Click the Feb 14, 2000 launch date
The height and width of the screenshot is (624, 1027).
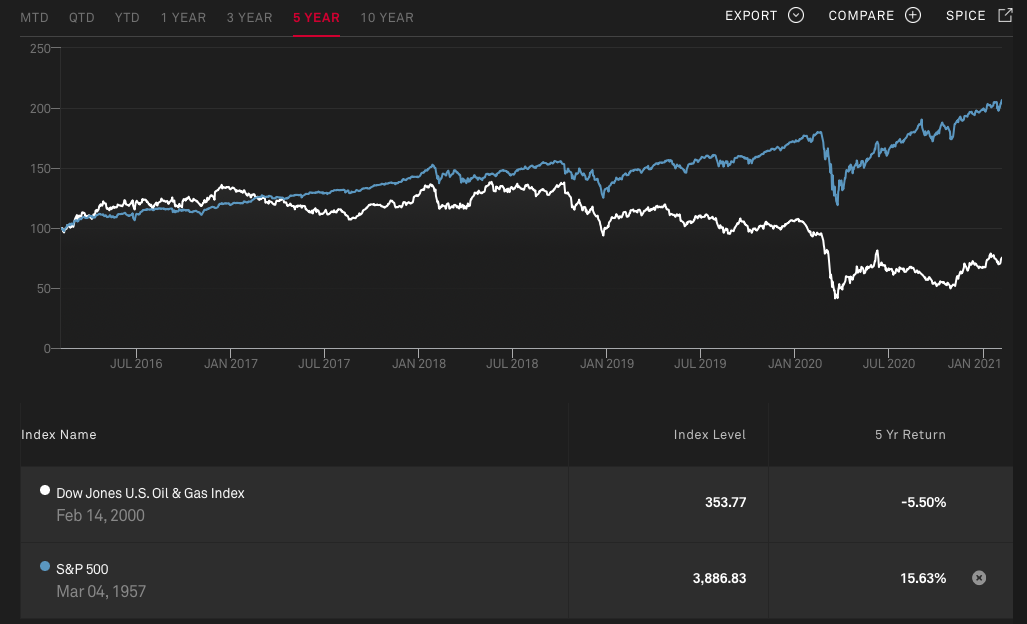100,515
